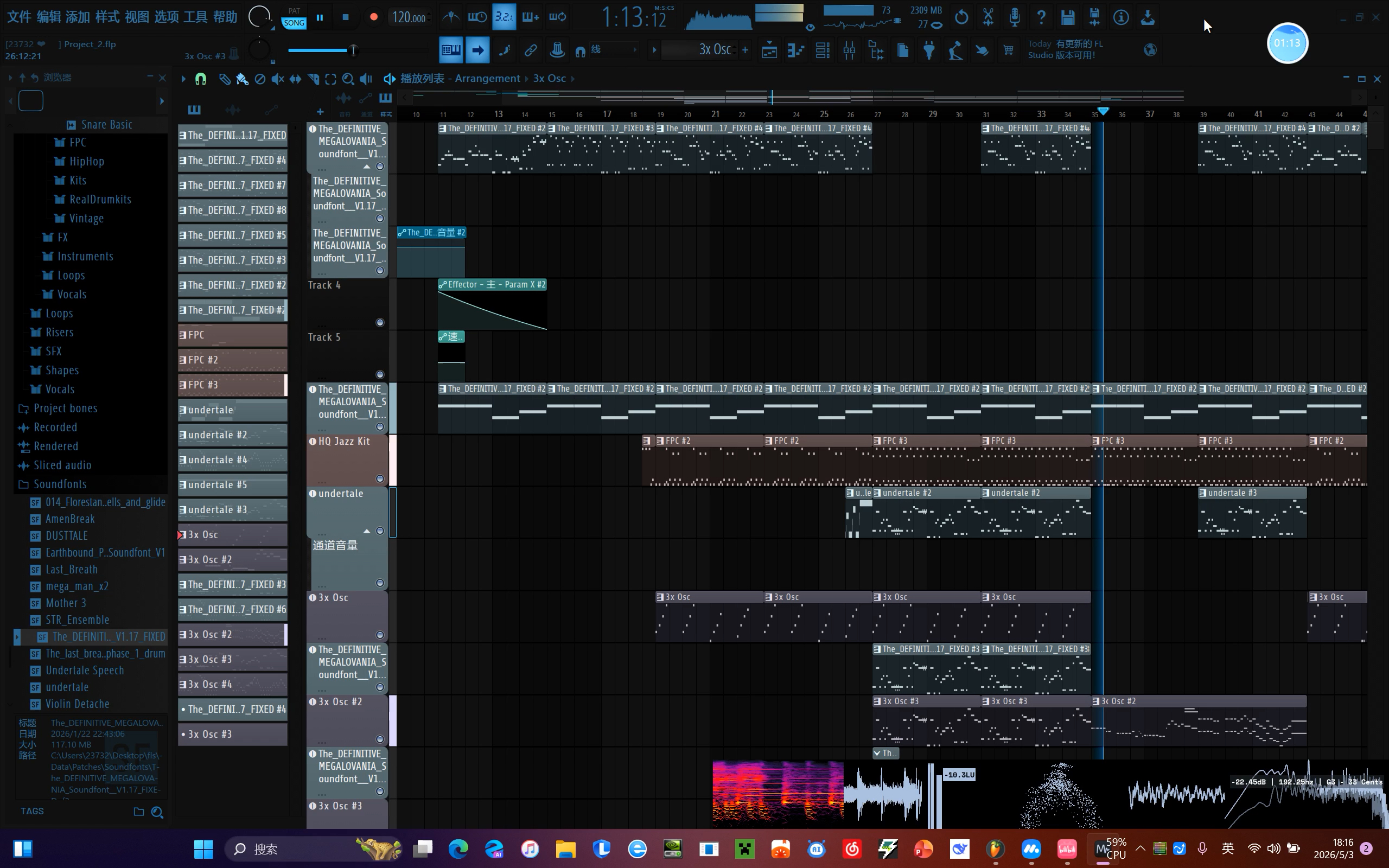Mute Track 4 in playlist
Viewport: 1389px width, 868px height.
pos(379,323)
